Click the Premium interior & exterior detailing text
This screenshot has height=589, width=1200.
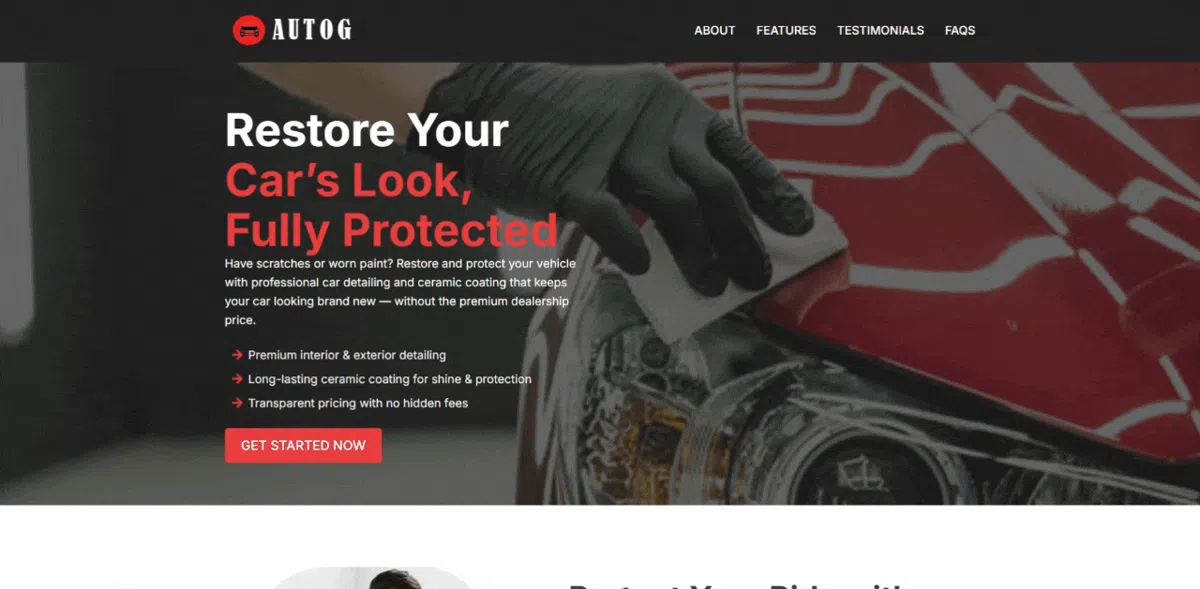(x=347, y=355)
